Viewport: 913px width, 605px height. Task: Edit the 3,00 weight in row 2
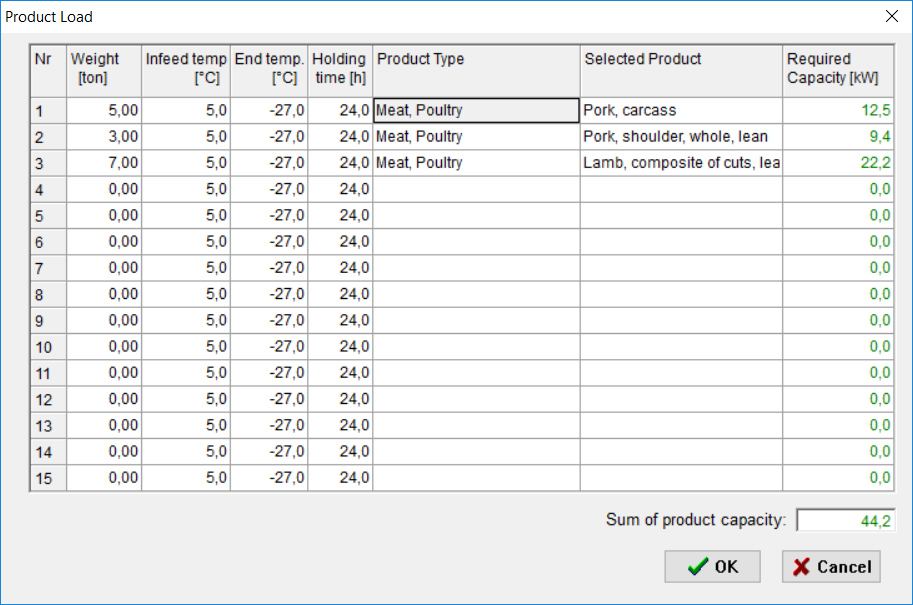tap(104, 137)
